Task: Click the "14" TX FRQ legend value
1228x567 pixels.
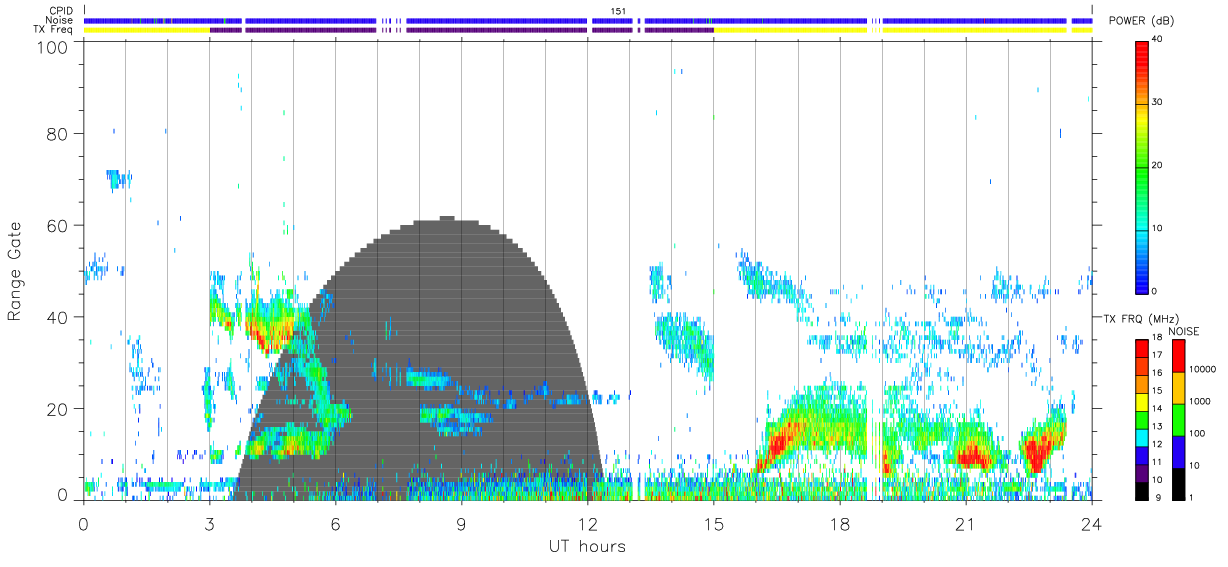Action: pyautogui.click(x=1157, y=409)
